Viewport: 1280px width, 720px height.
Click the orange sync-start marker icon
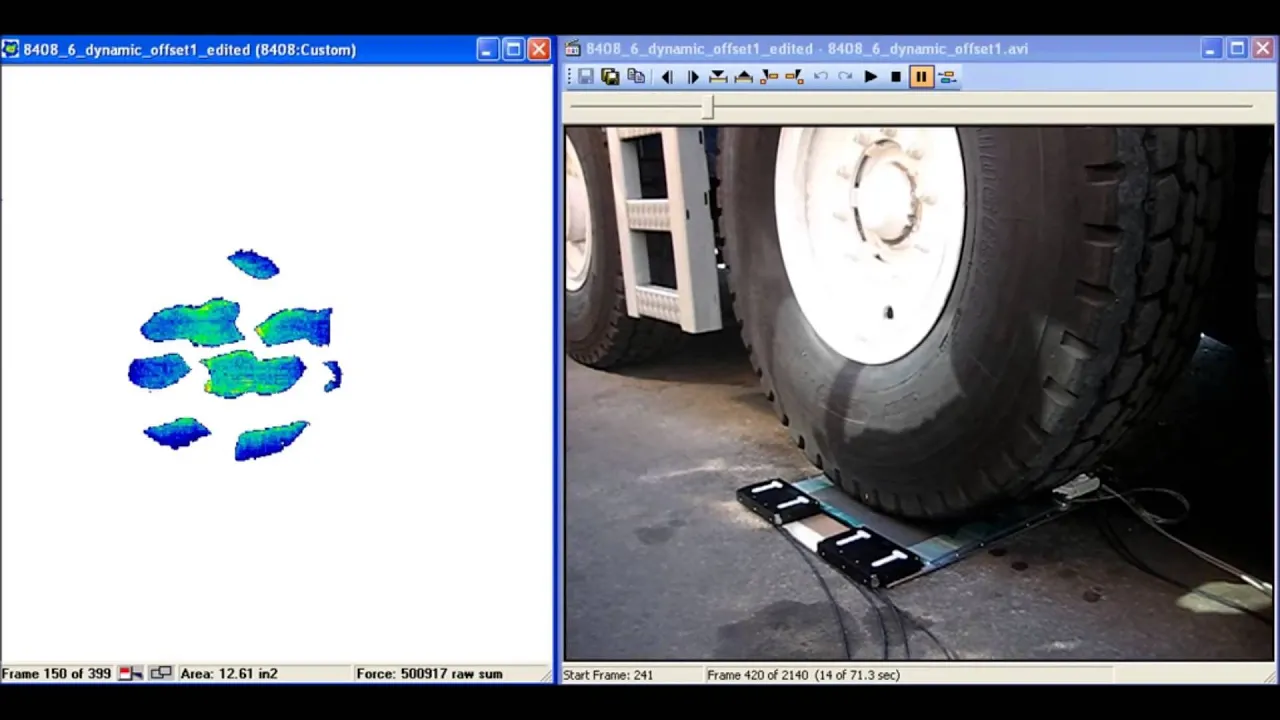[x=769, y=77]
